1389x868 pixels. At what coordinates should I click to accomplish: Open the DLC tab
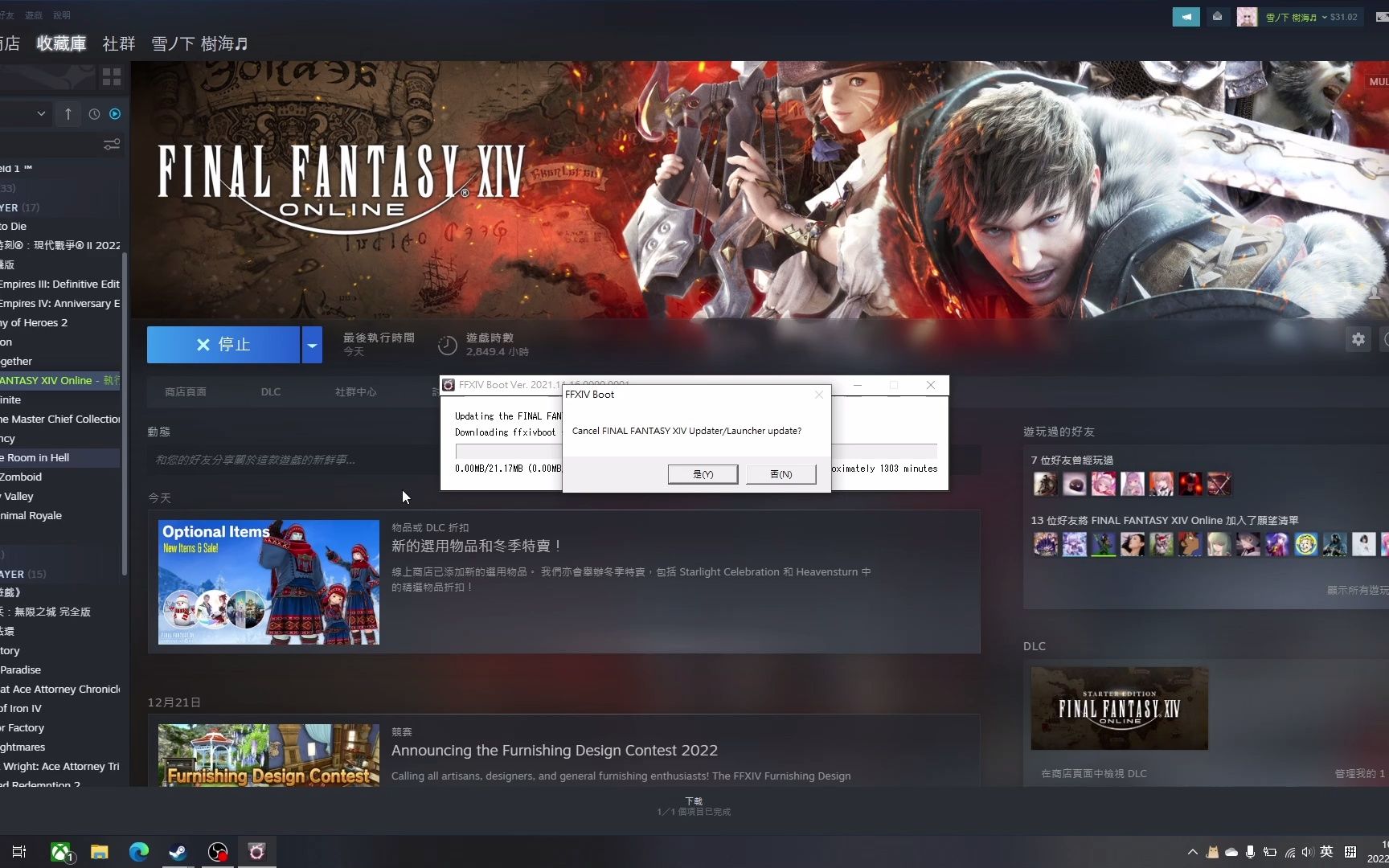pyautogui.click(x=271, y=391)
